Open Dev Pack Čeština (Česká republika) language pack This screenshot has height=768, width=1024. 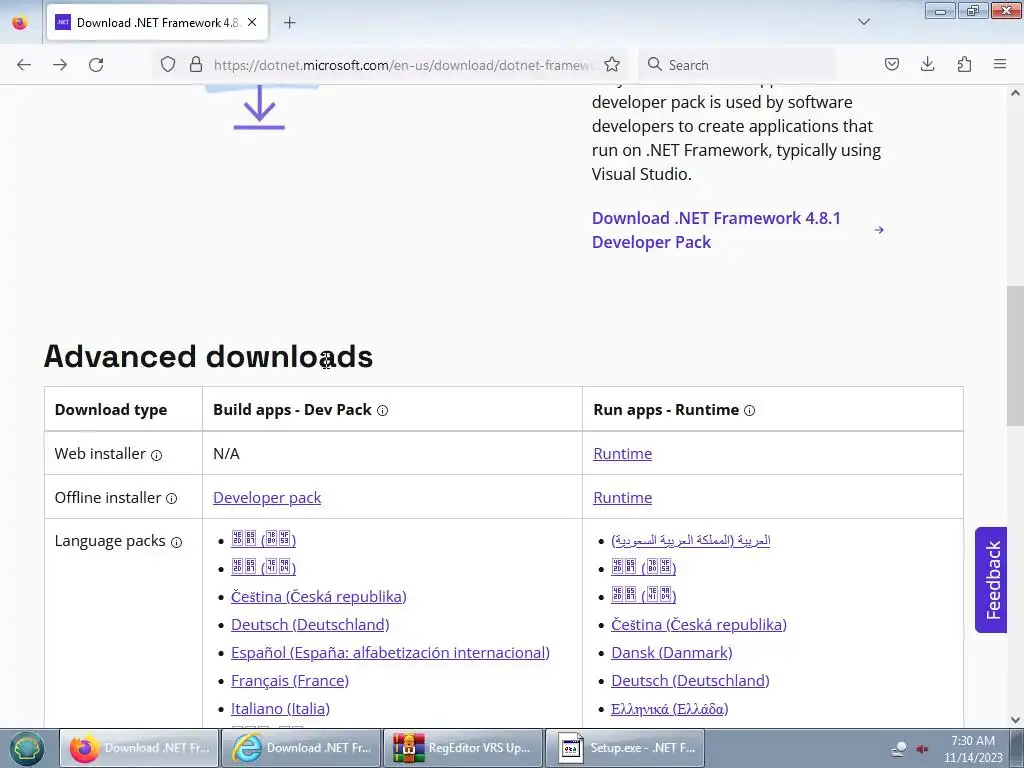click(319, 596)
